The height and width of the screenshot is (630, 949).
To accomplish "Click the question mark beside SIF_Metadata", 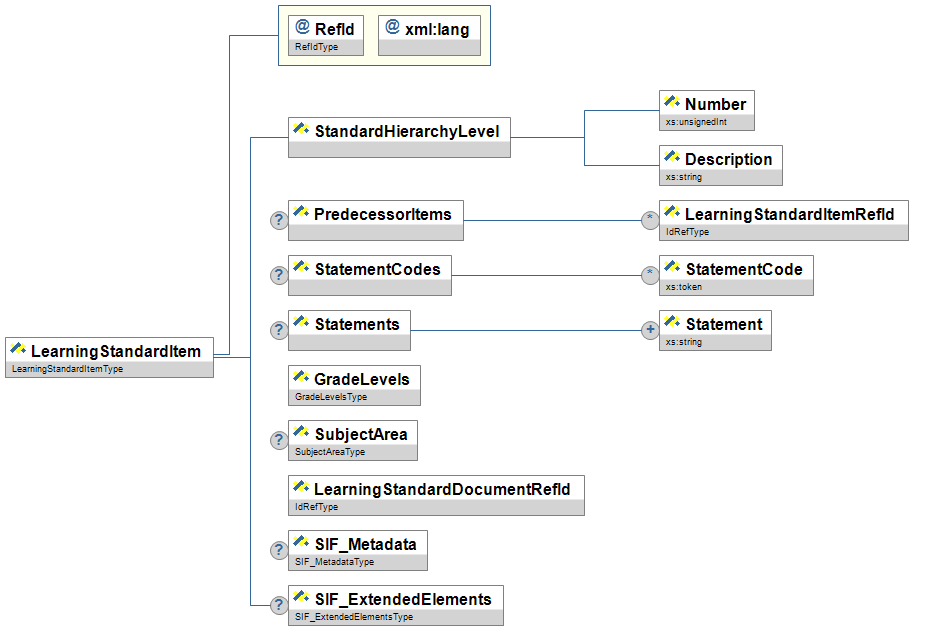I will pos(280,550).
